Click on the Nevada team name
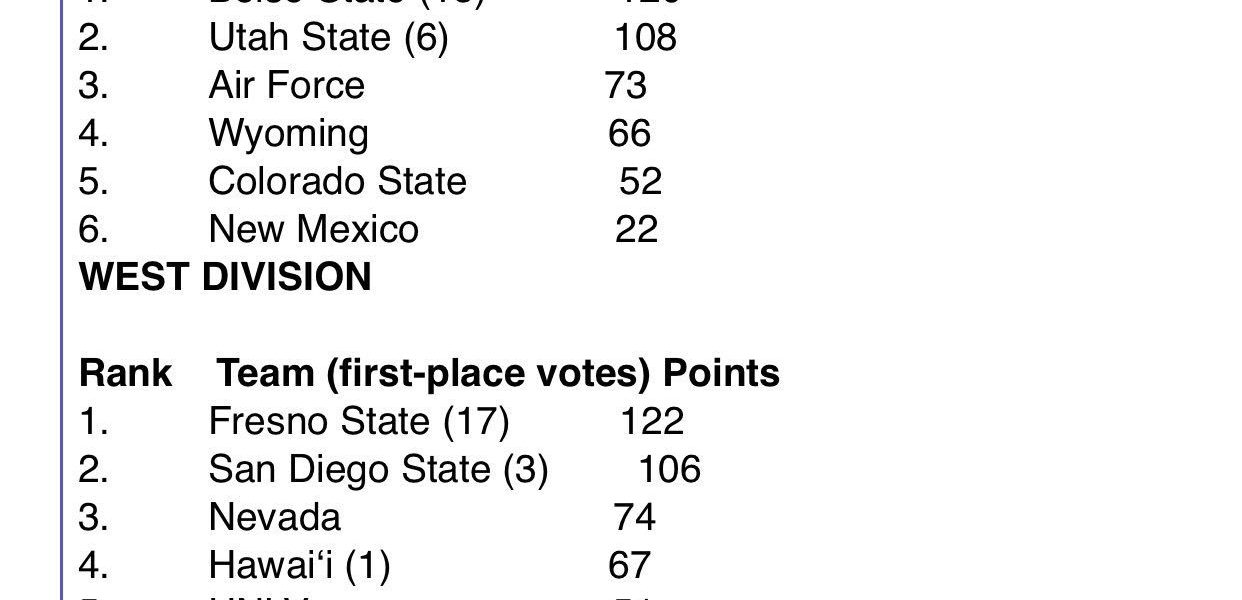Image resolution: width=1242 pixels, height=600 pixels. (x=274, y=518)
